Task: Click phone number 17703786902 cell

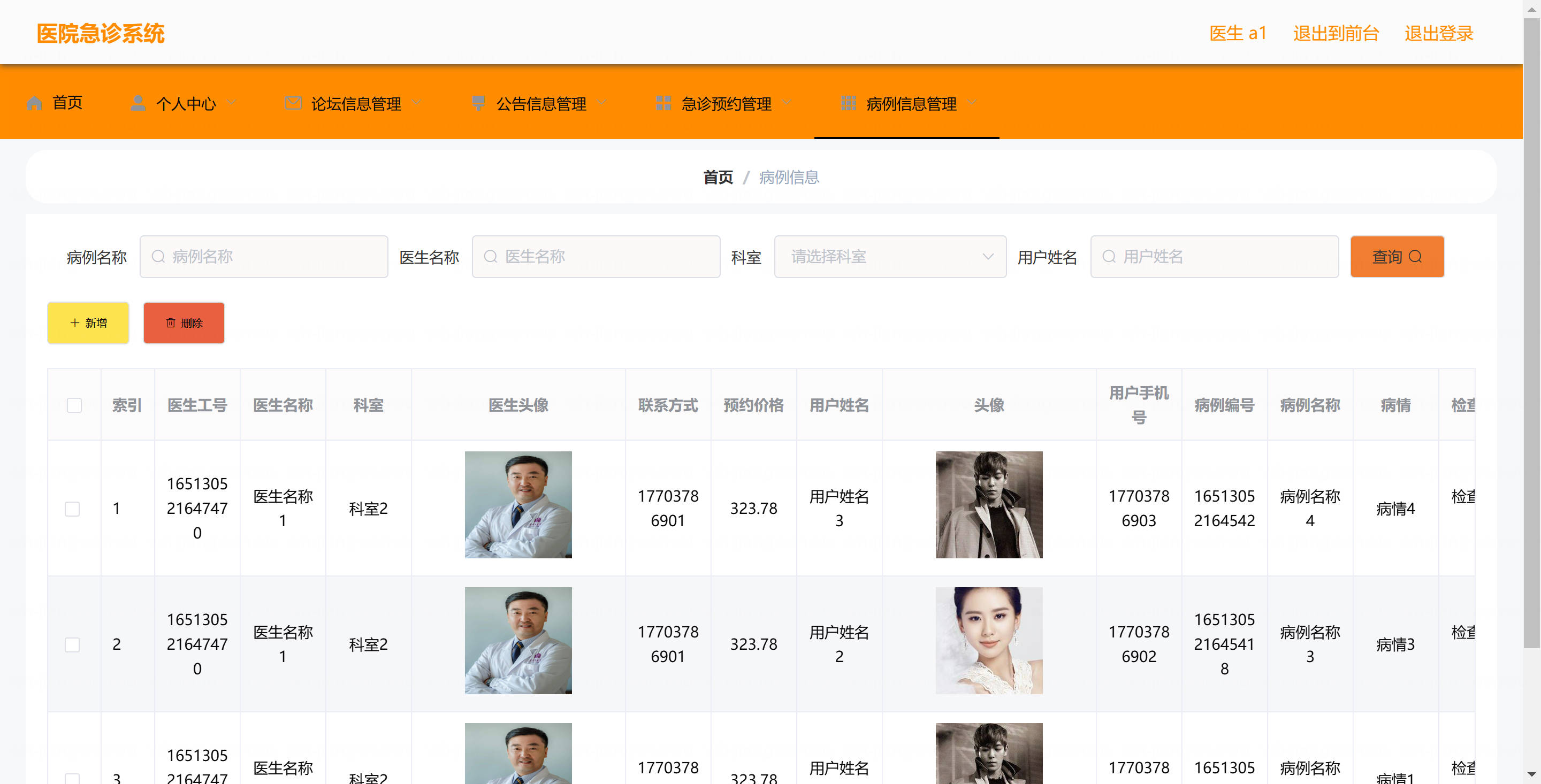Action: pos(1139,644)
